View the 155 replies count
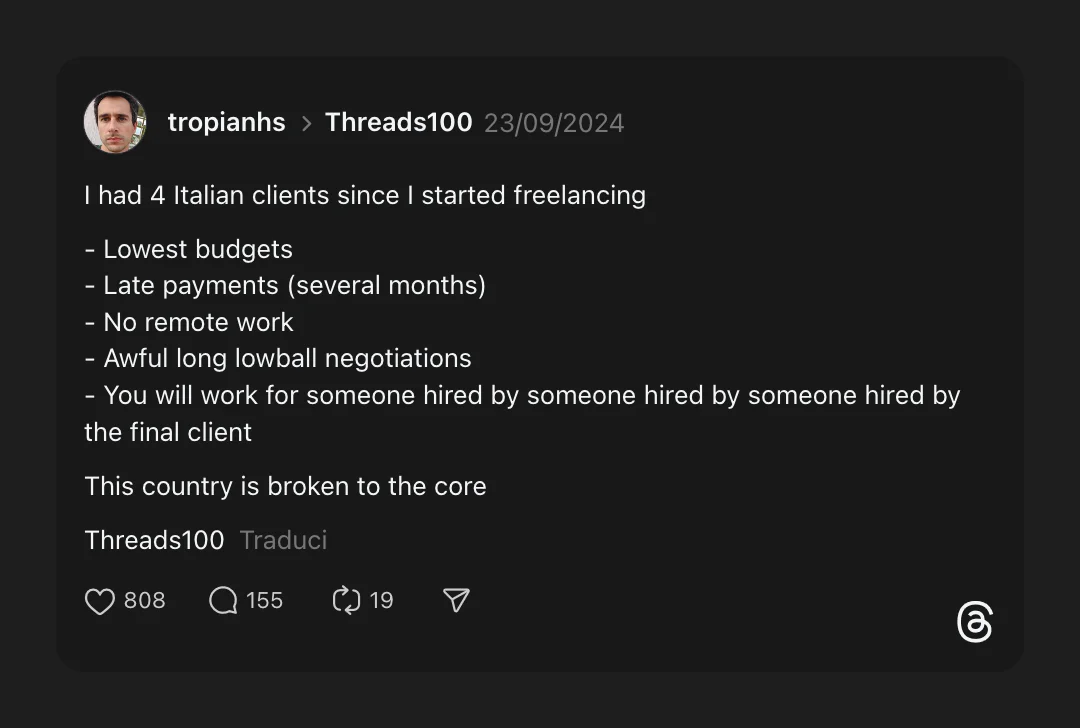The width and height of the screenshot is (1080, 728). point(265,601)
